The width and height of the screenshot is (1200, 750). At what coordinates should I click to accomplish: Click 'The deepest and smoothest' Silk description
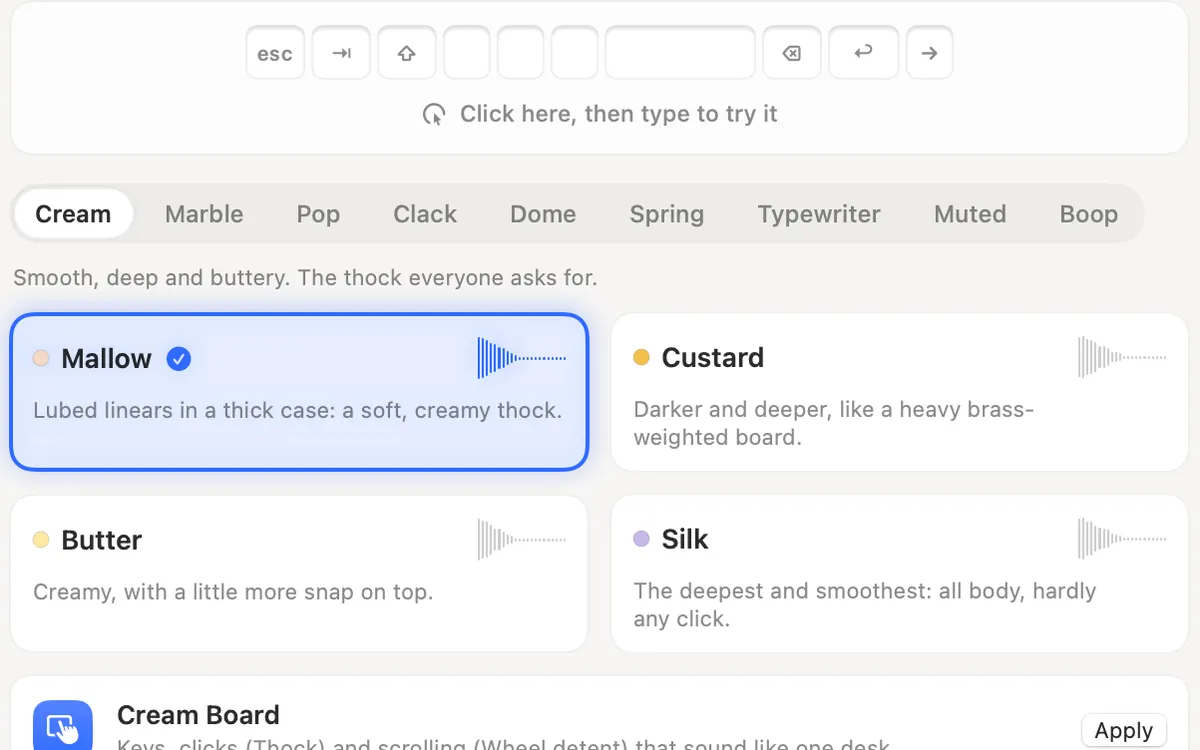pyautogui.click(x=865, y=604)
